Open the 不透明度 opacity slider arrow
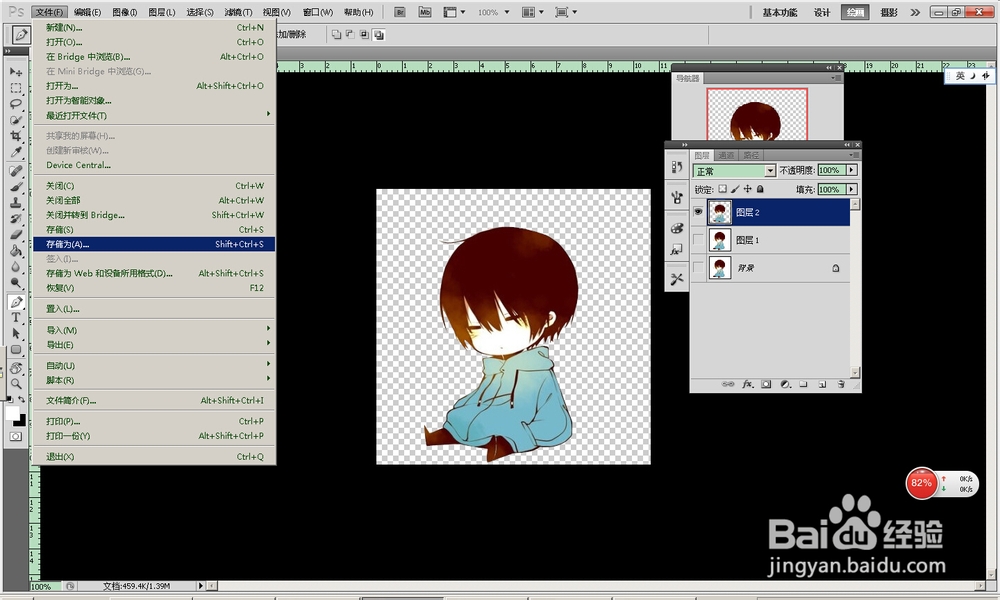Image resolution: width=1000 pixels, height=600 pixels. 852,170
